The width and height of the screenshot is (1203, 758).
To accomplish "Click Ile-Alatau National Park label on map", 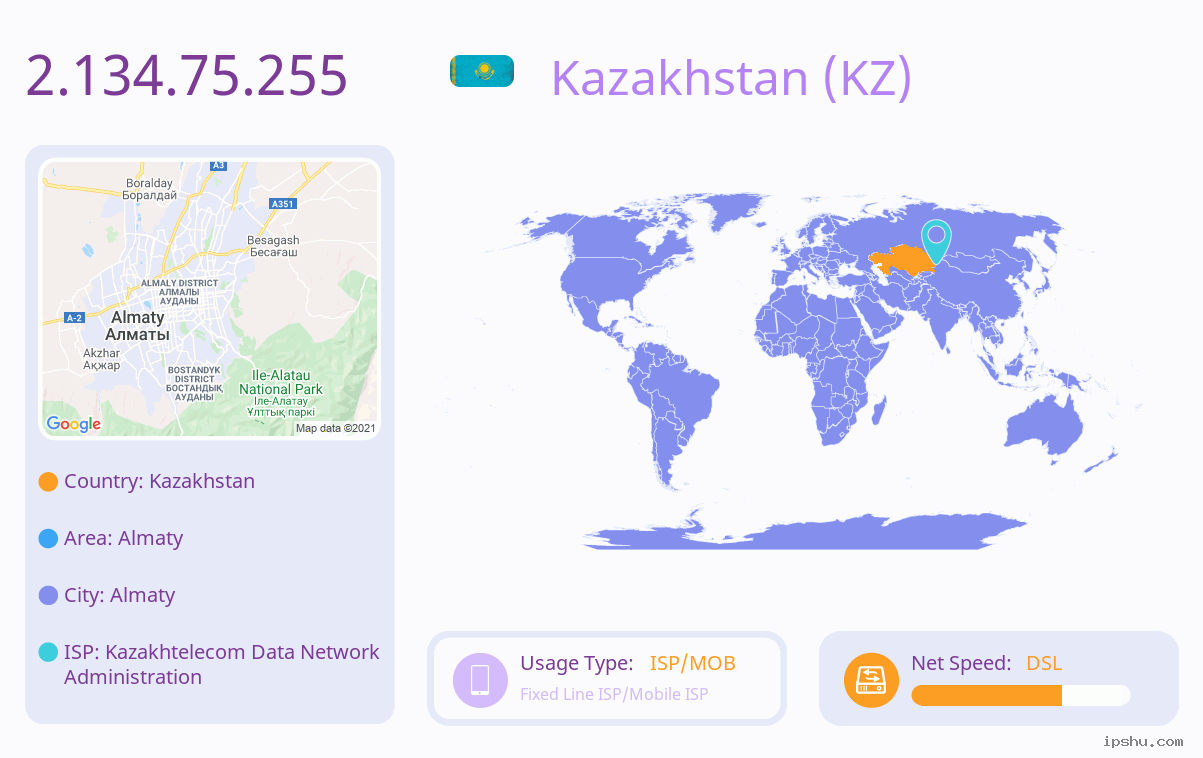I will pos(281,383).
